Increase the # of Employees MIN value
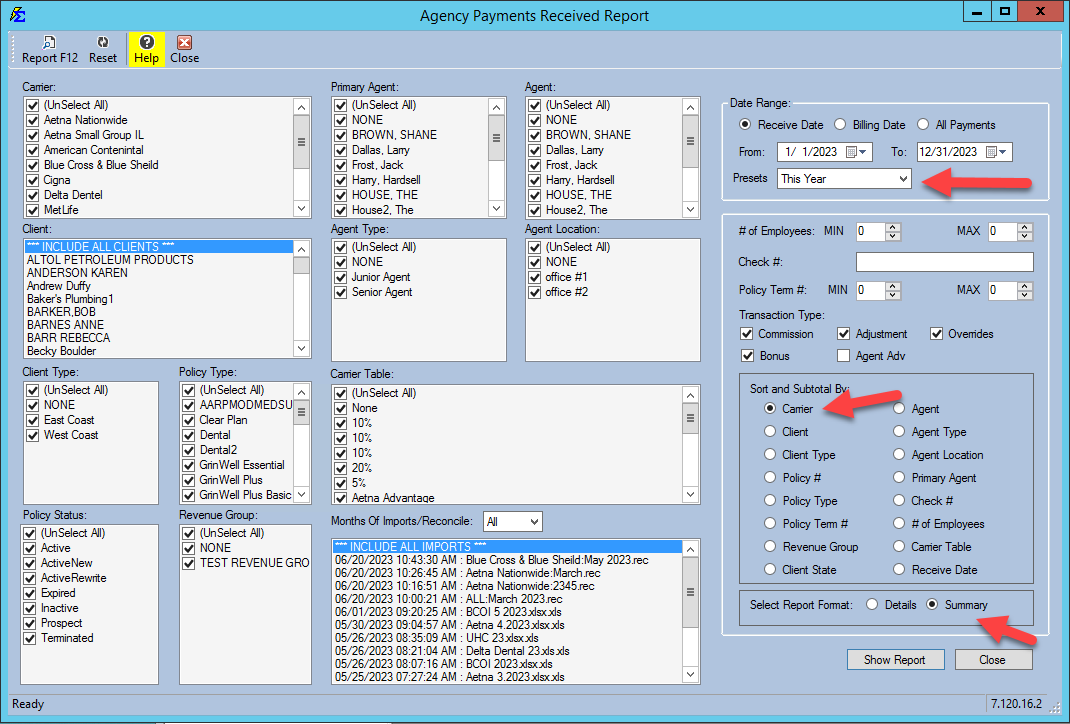1070x724 pixels. pyautogui.click(x=893, y=227)
